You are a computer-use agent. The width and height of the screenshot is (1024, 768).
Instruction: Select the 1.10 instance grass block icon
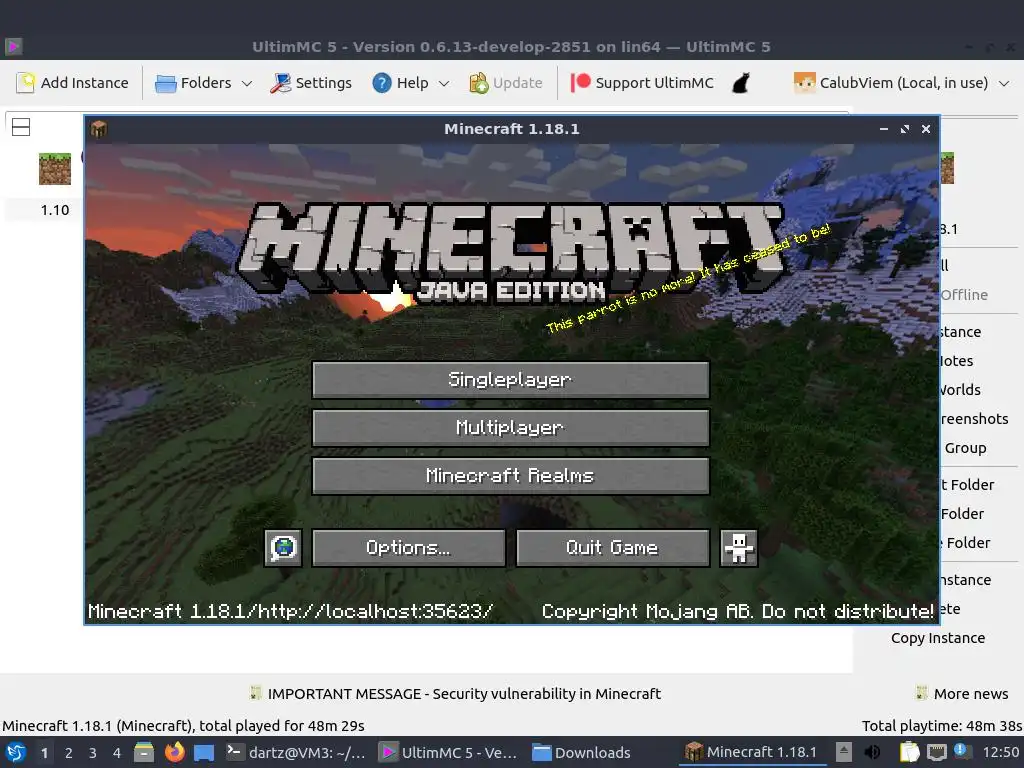55,169
